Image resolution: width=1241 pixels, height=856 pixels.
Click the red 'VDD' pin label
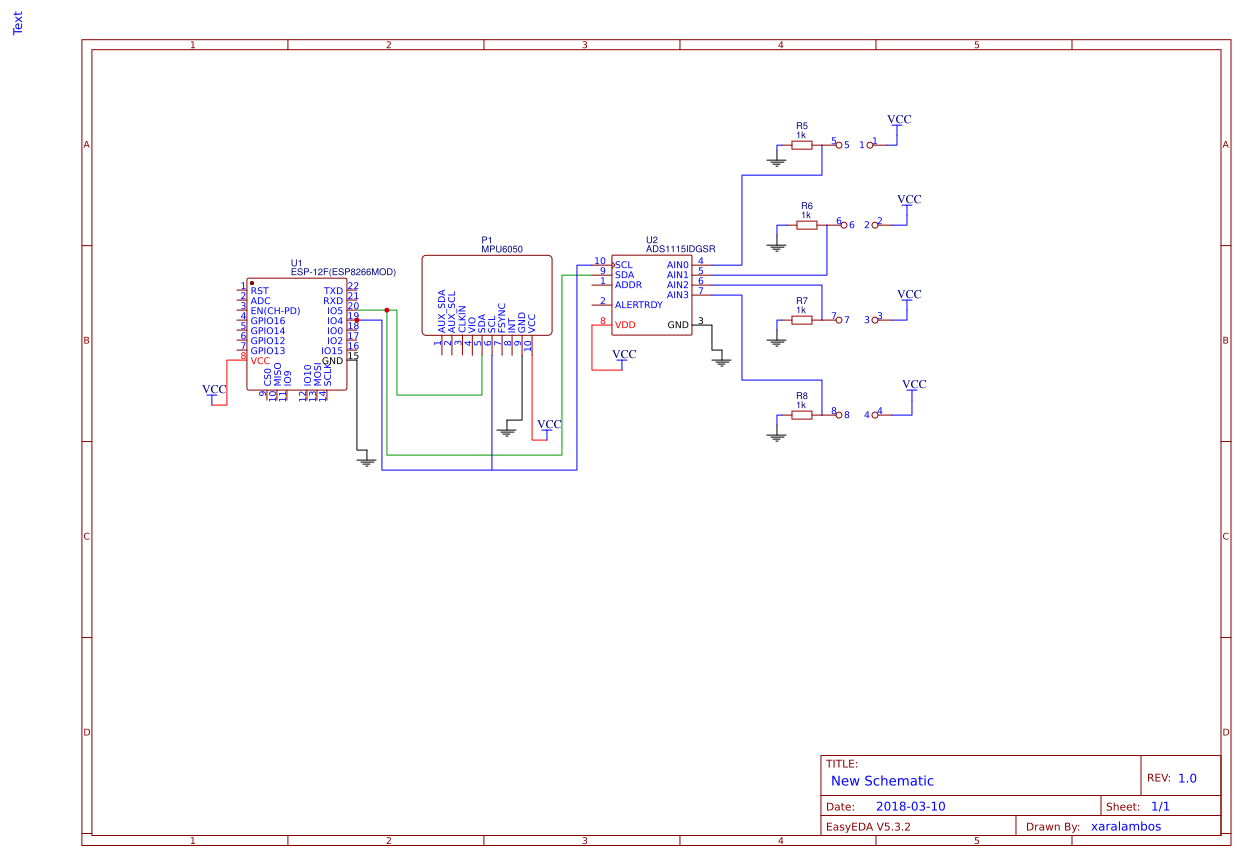[625, 325]
